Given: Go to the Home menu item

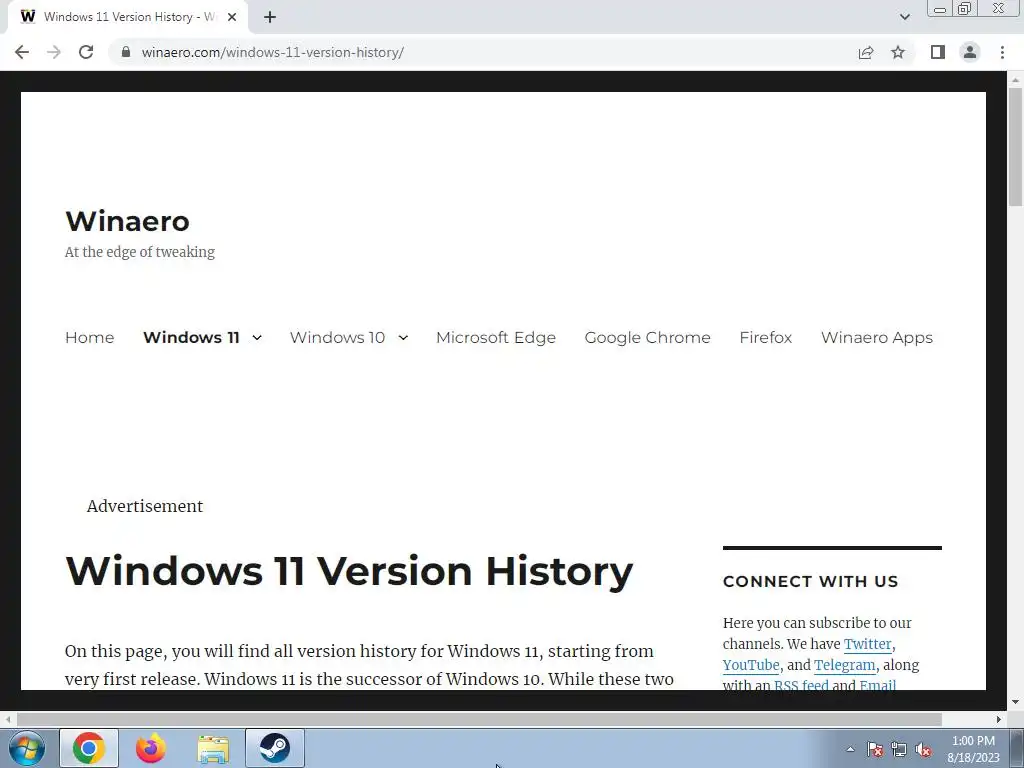Looking at the screenshot, I should coord(89,338).
